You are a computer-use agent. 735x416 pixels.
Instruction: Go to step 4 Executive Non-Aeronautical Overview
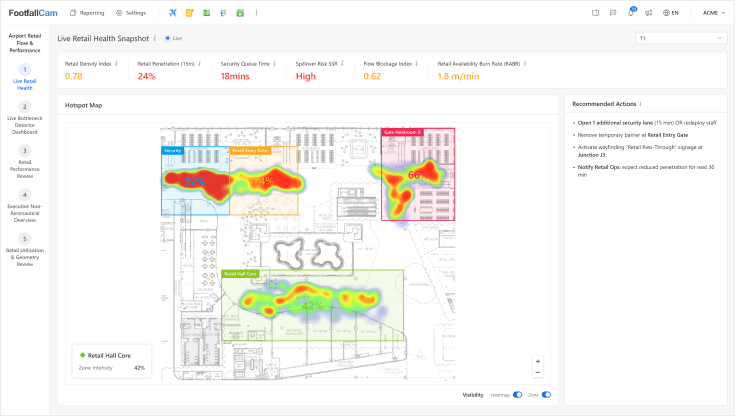coord(25,206)
